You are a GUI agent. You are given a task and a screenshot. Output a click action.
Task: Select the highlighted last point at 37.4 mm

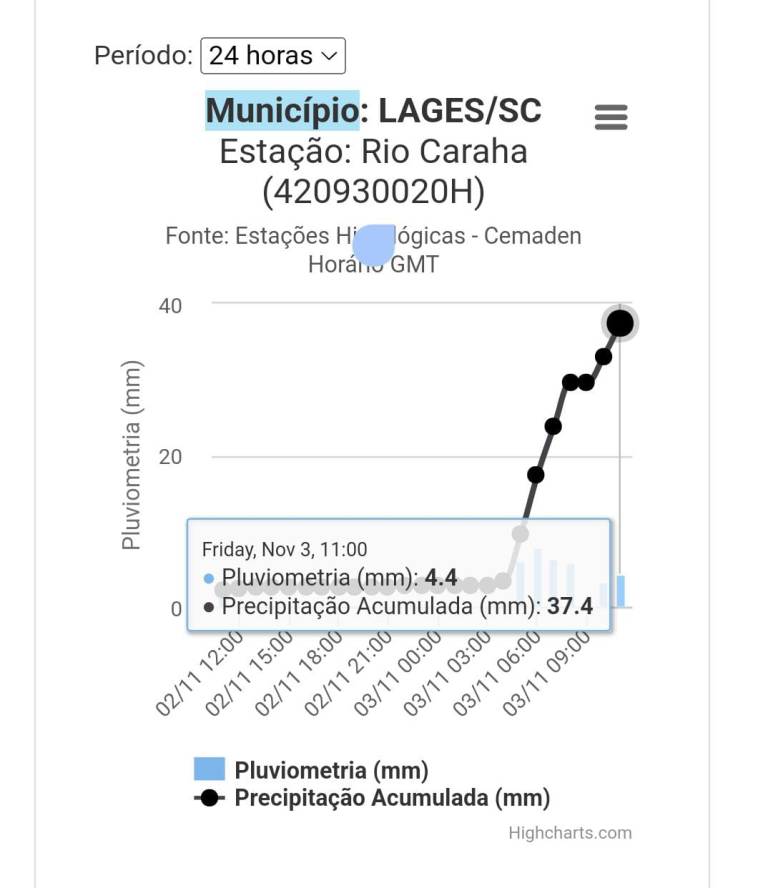point(620,323)
